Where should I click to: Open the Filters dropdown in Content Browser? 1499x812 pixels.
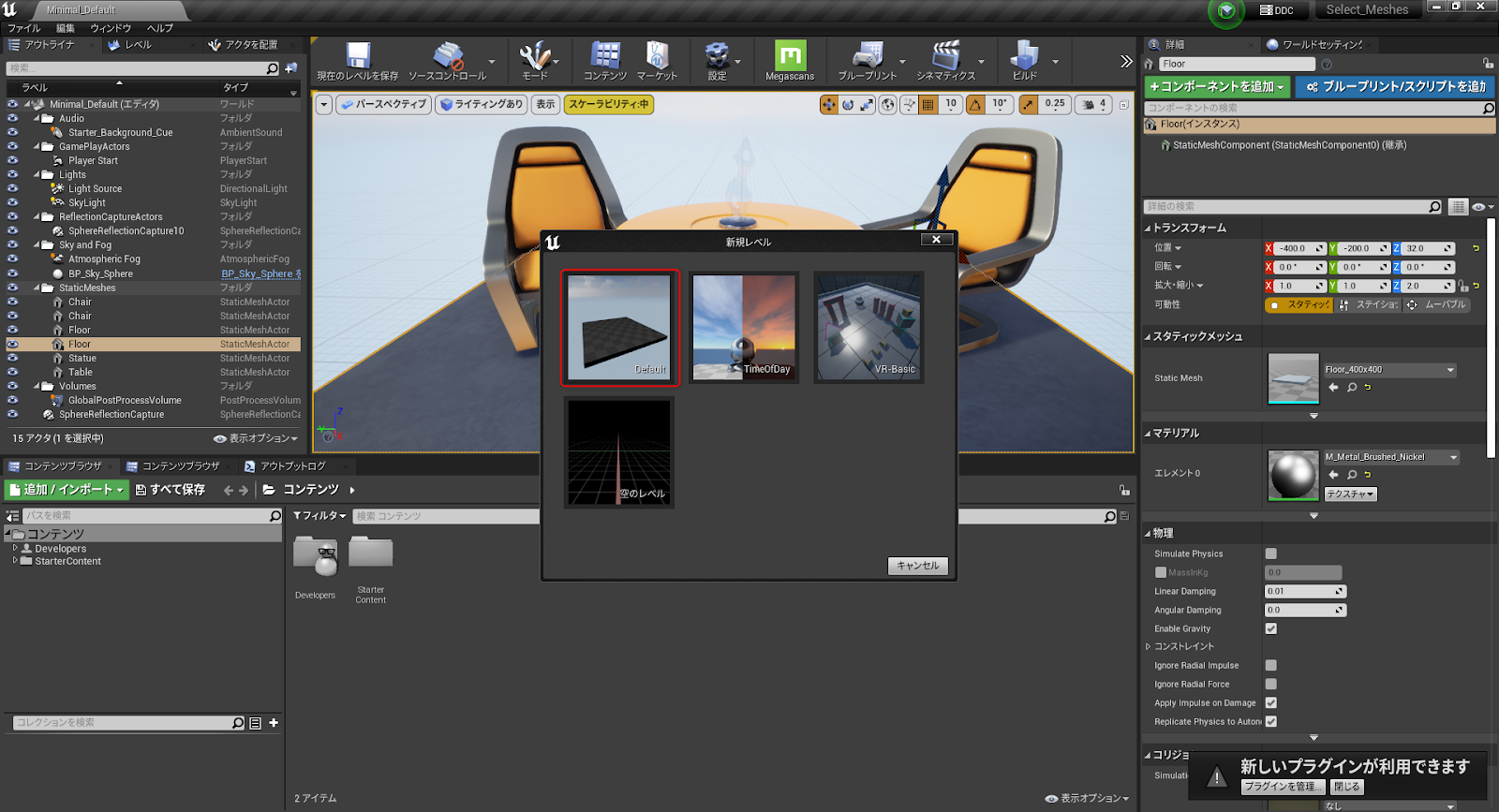coord(320,516)
